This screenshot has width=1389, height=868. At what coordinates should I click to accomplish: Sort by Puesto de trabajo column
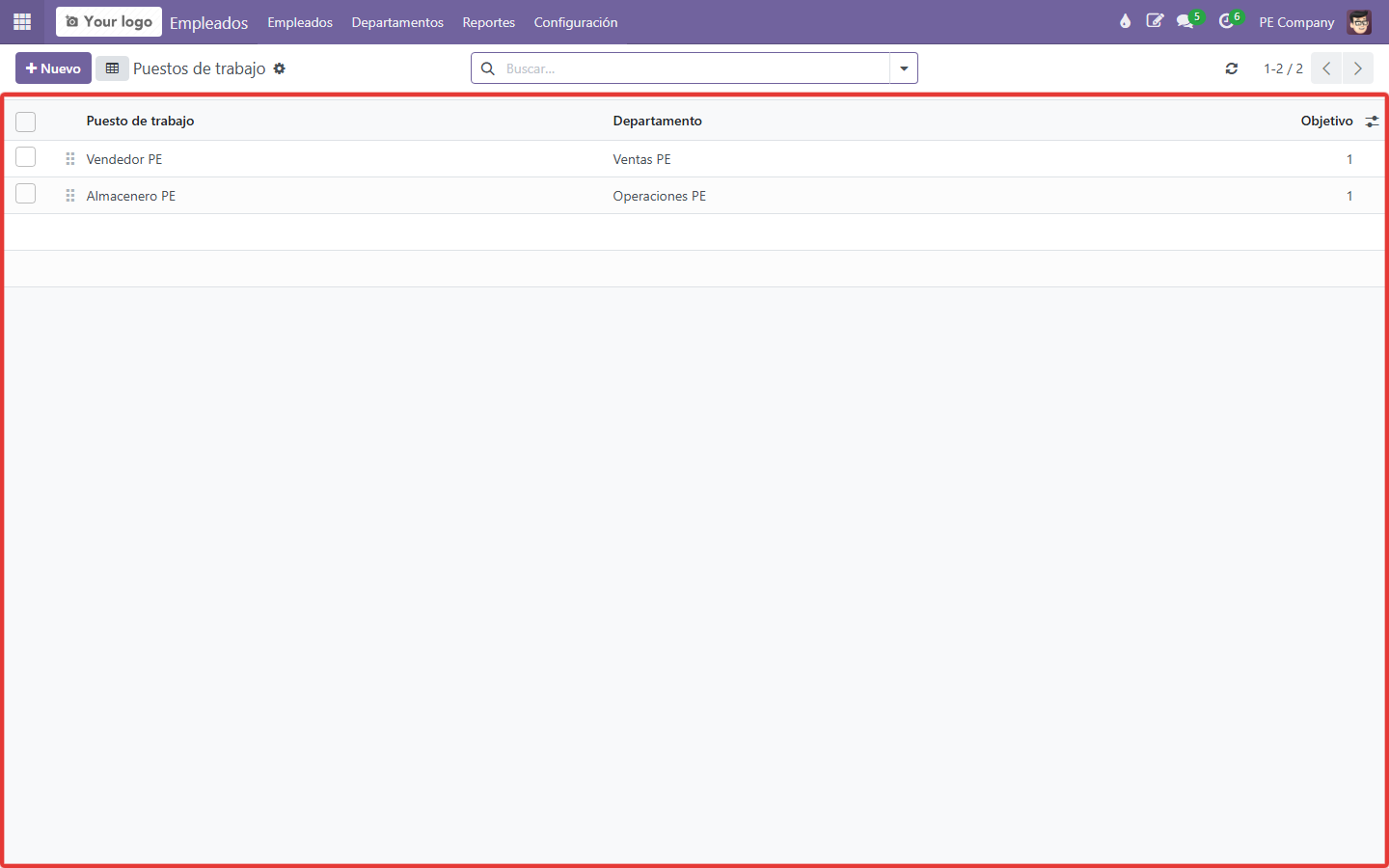click(140, 121)
